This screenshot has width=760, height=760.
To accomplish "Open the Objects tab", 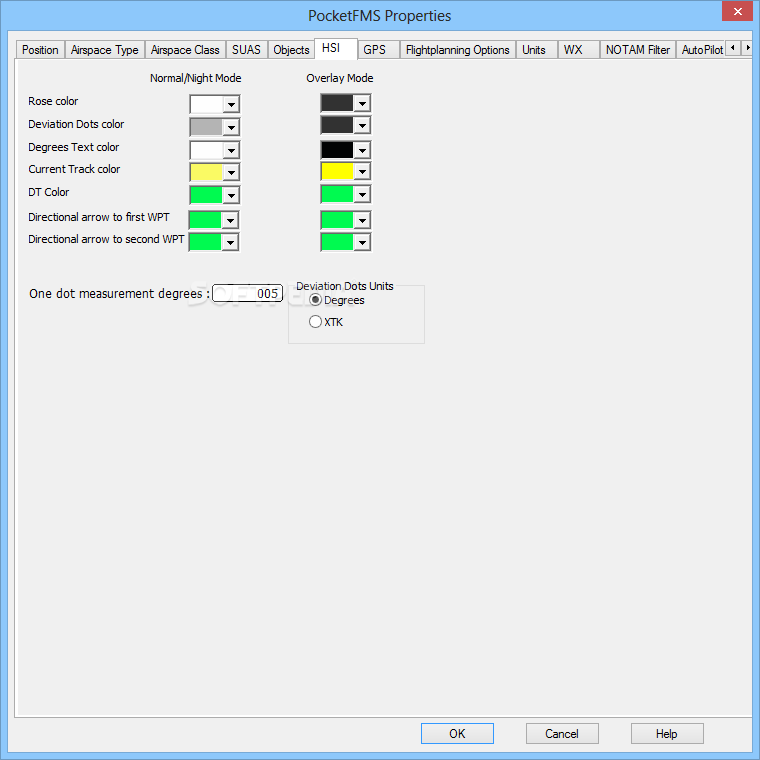I will pyautogui.click(x=291, y=50).
